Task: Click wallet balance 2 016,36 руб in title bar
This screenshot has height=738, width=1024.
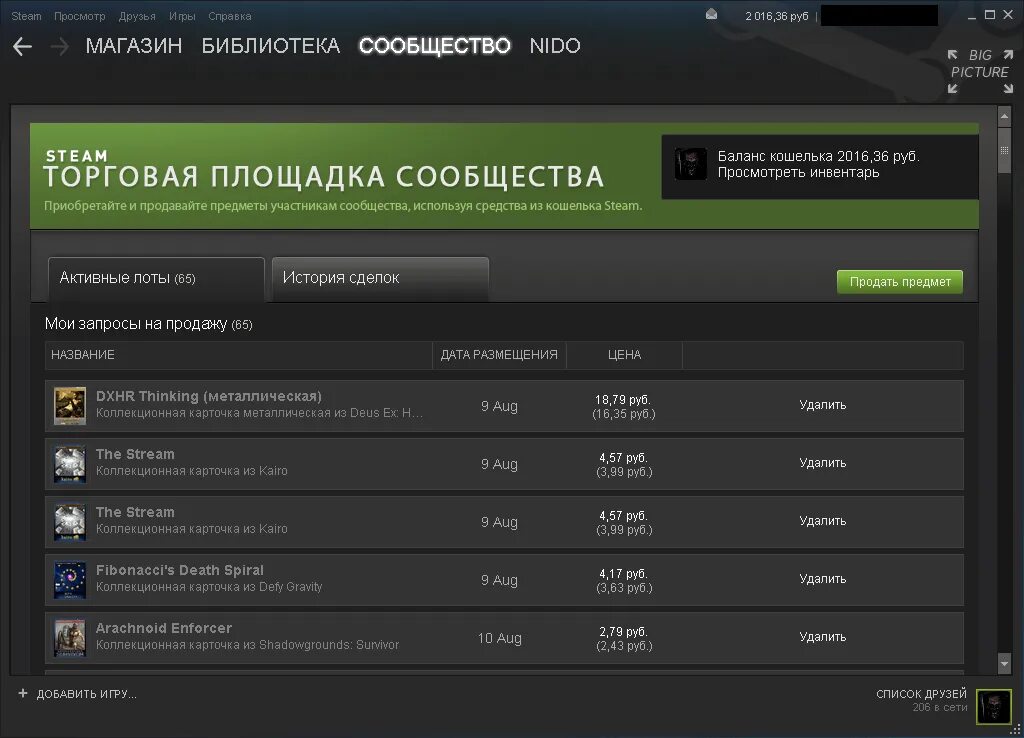Action: coord(776,16)
